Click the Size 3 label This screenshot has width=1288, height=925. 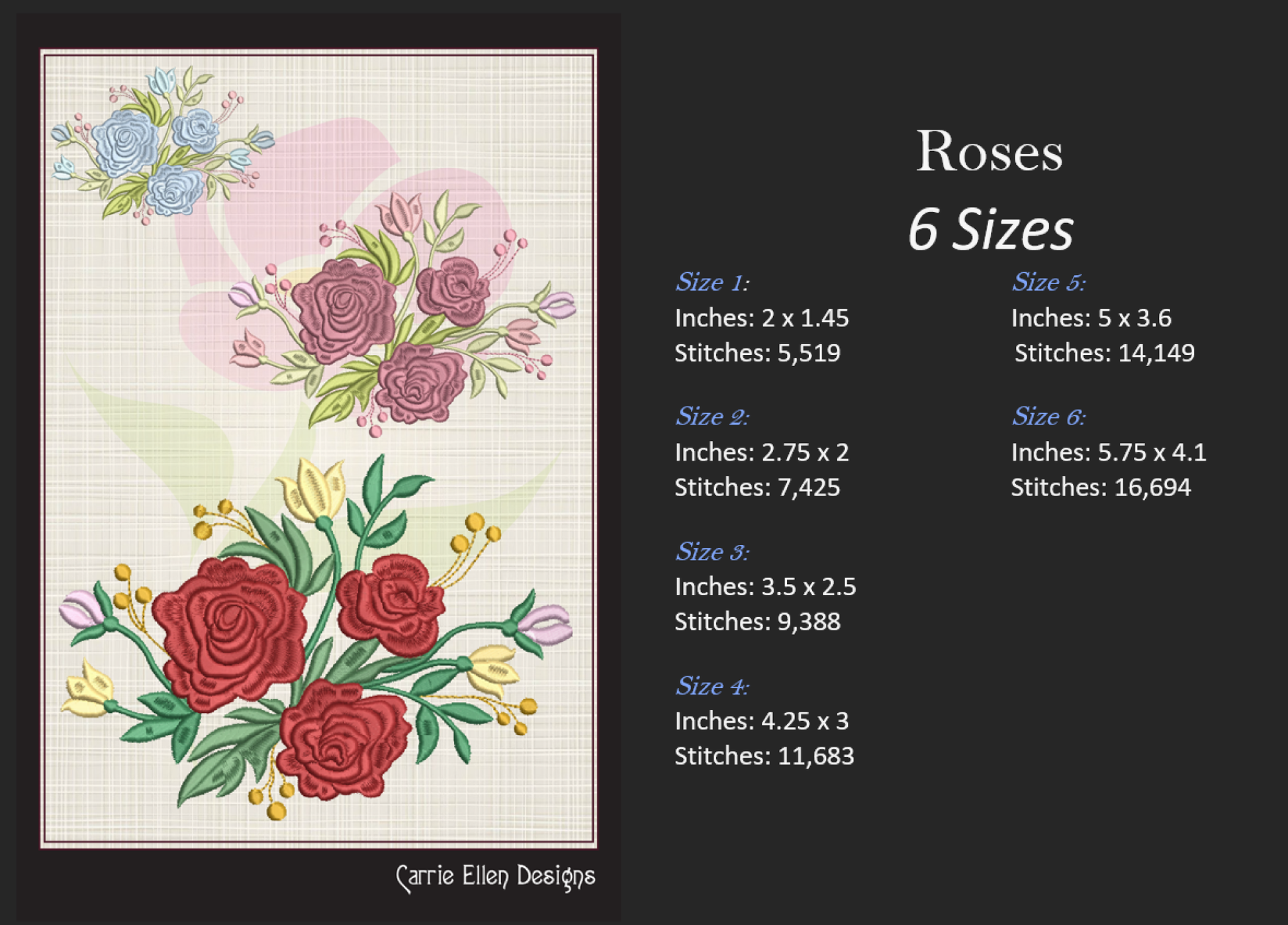712,552
